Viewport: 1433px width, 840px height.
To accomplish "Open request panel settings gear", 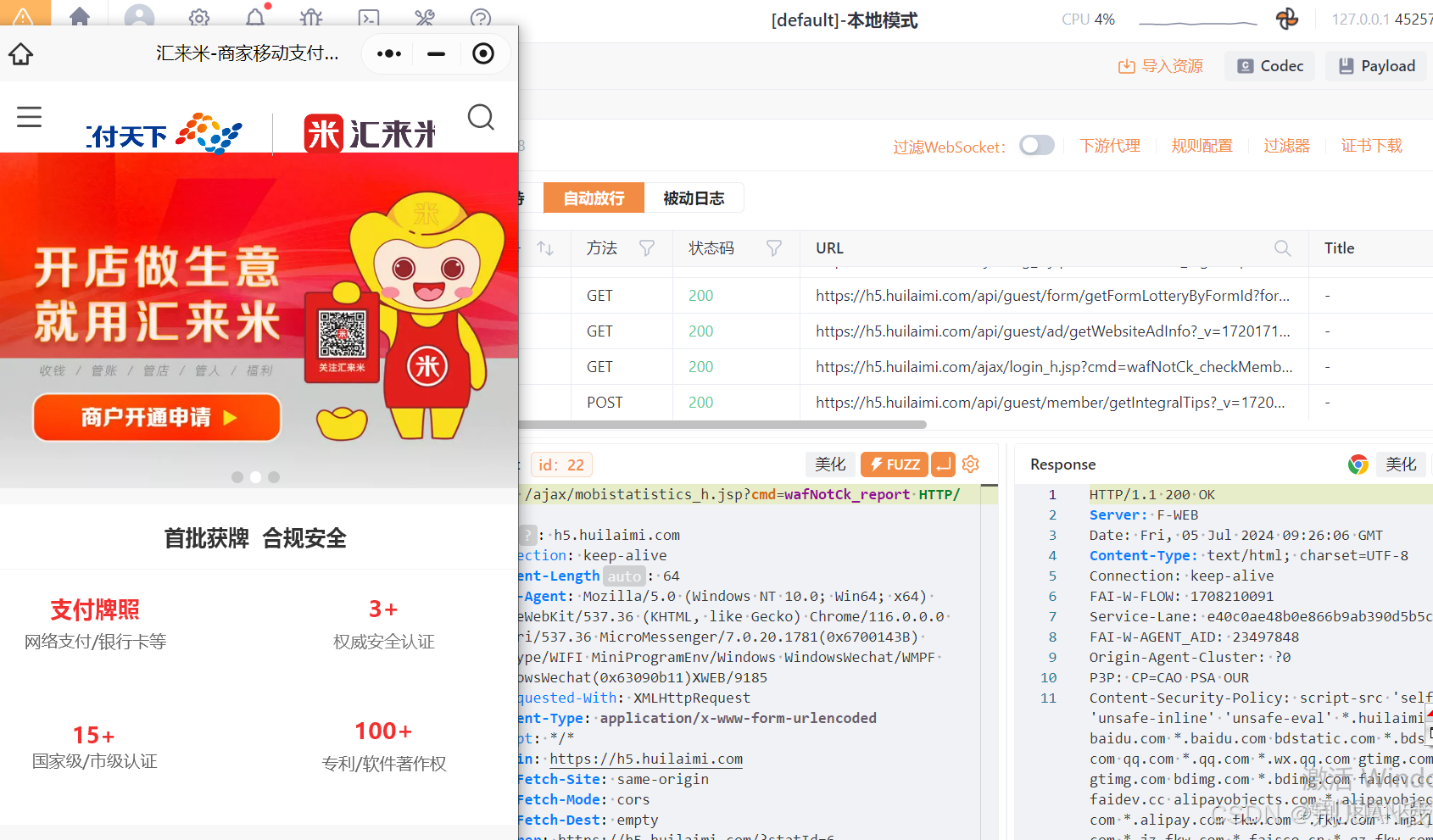I will point(971,464).
